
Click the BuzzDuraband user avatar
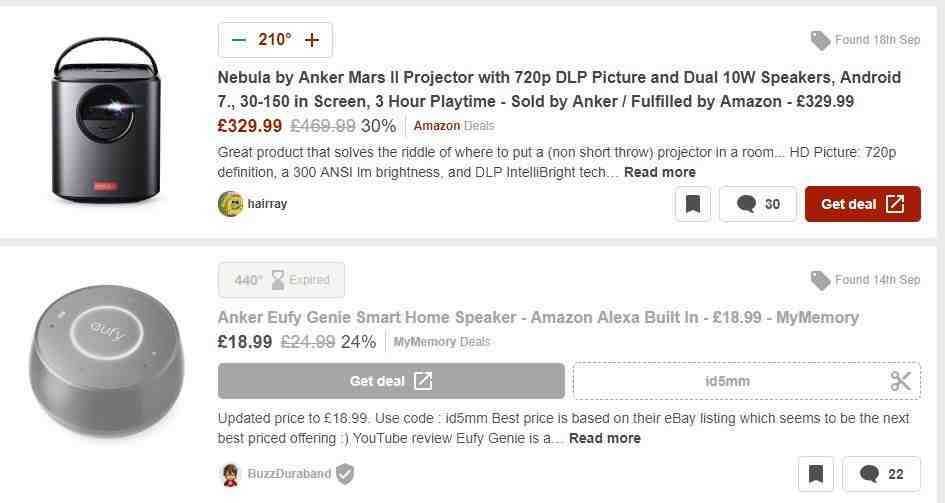click(x=230, y=474)
